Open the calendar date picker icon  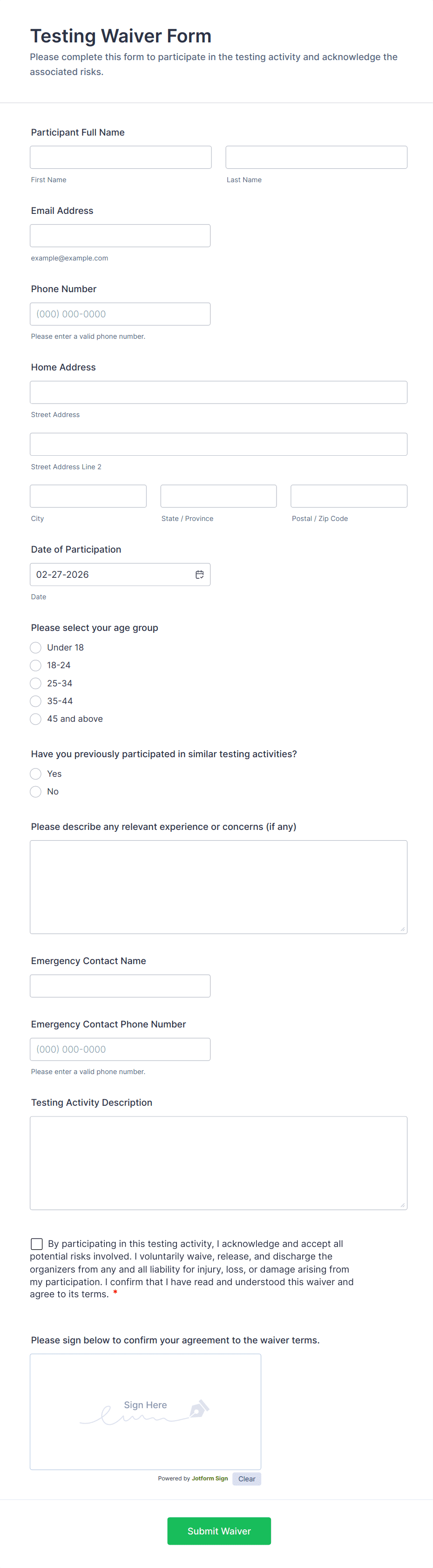coord(199,575)
